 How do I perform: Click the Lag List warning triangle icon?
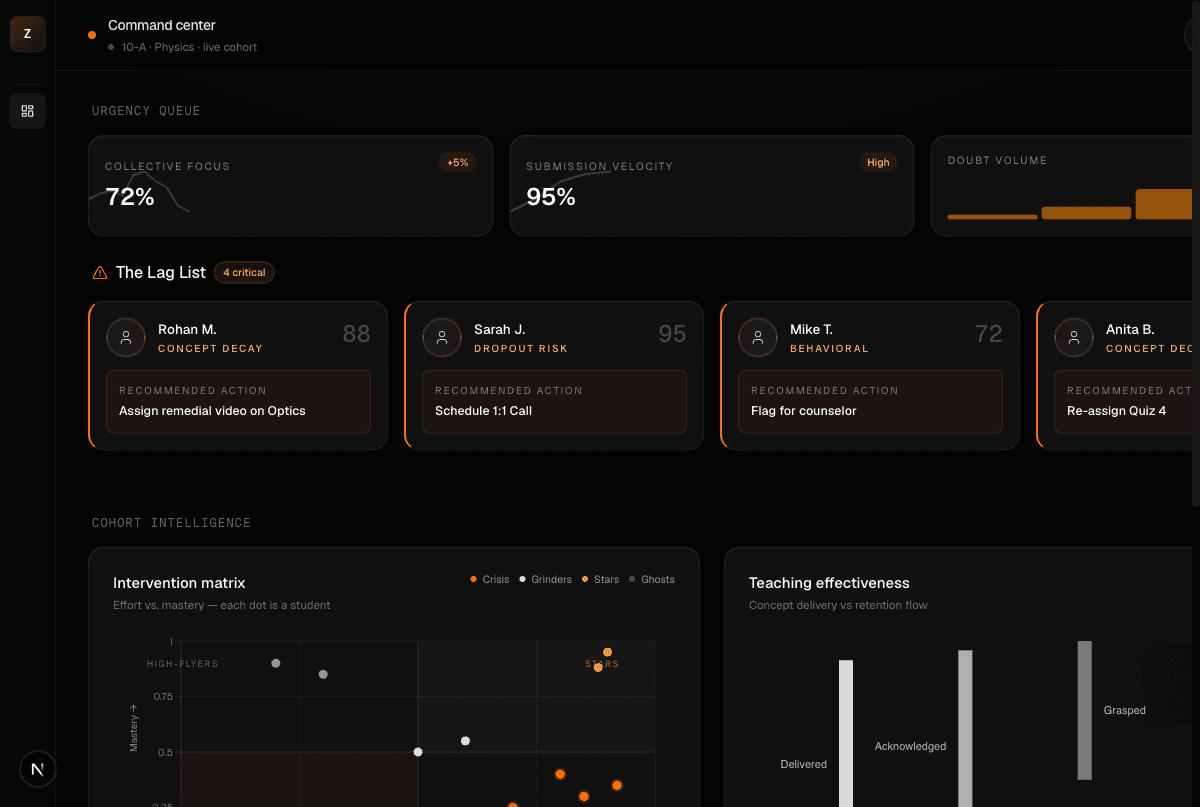[x=100, y=272]
